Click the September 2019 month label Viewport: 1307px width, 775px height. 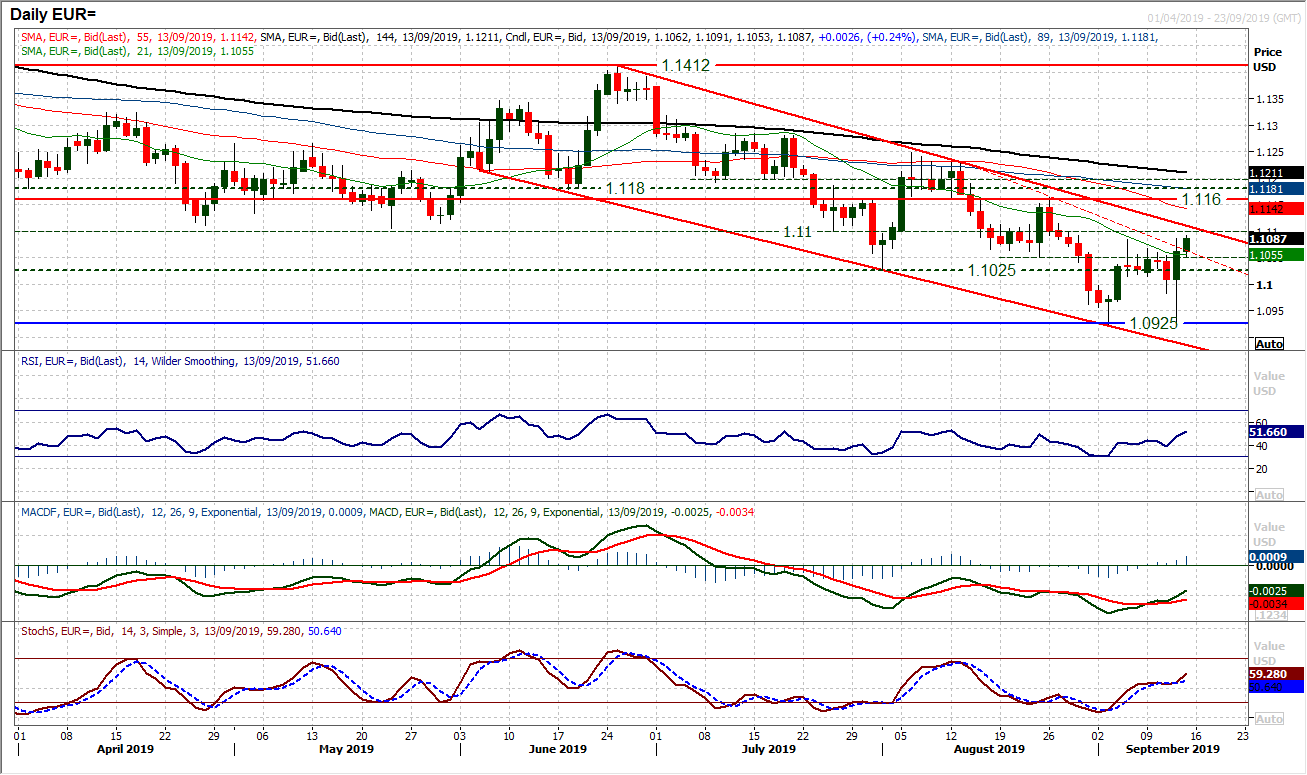click(1171, 748)
